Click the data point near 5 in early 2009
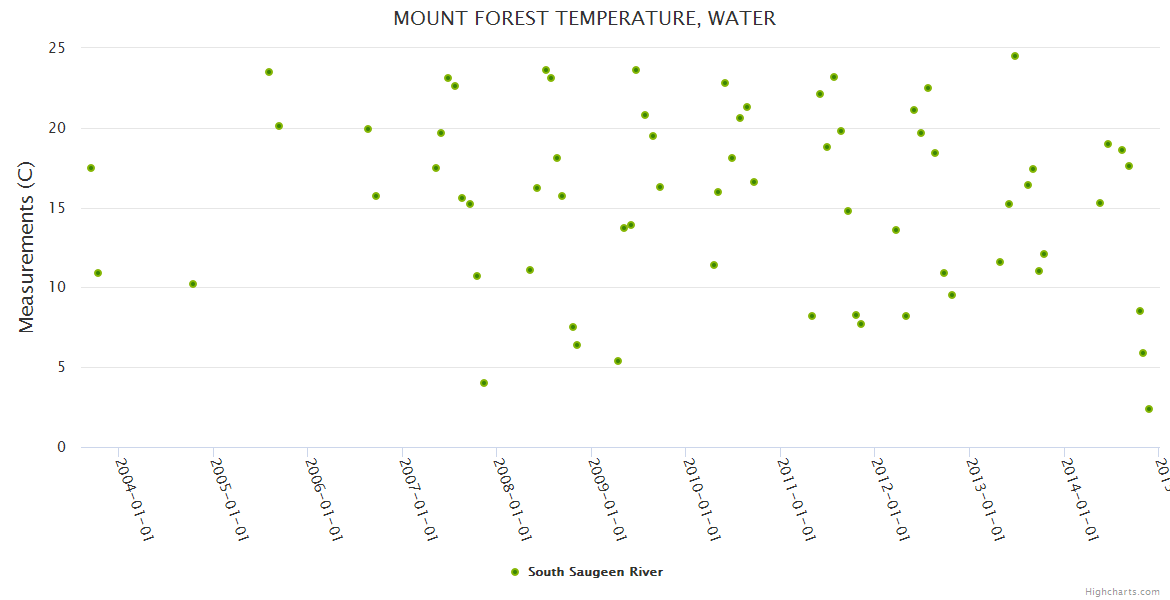Image resolution: width=1170 pixels, height=600 pixels. [618, 361]
